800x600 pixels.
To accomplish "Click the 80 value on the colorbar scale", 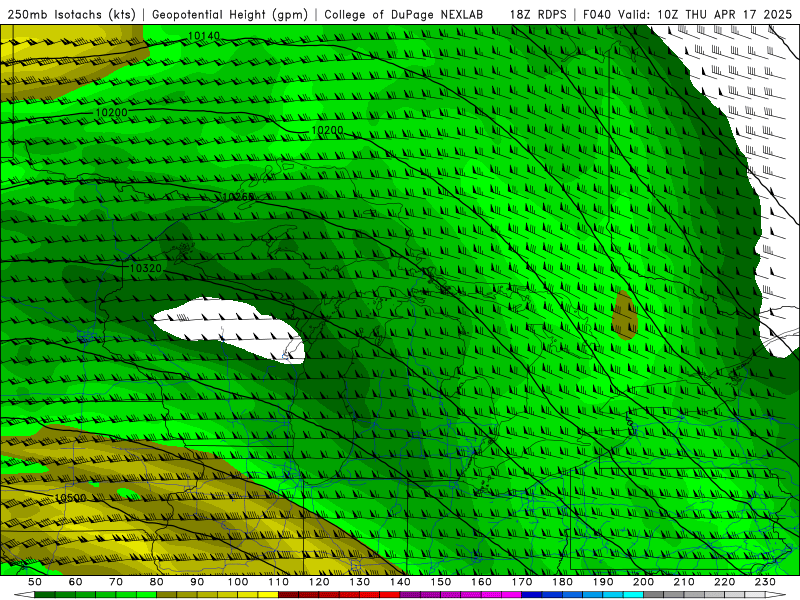I will click(x=157, y=582).
